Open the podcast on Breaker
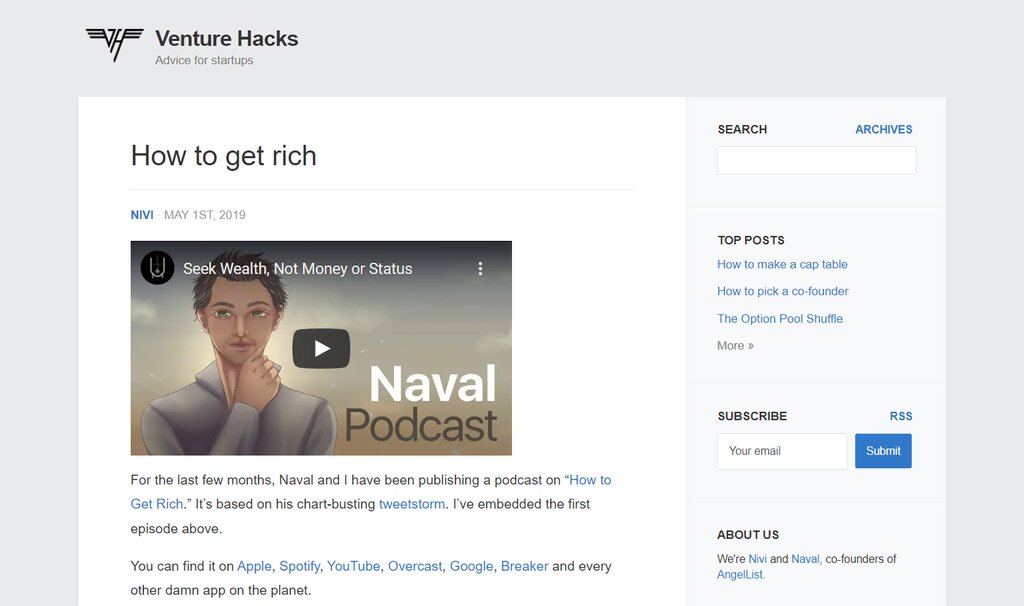Viewport: 1024px width, 606px height. [x=525, y=566]
